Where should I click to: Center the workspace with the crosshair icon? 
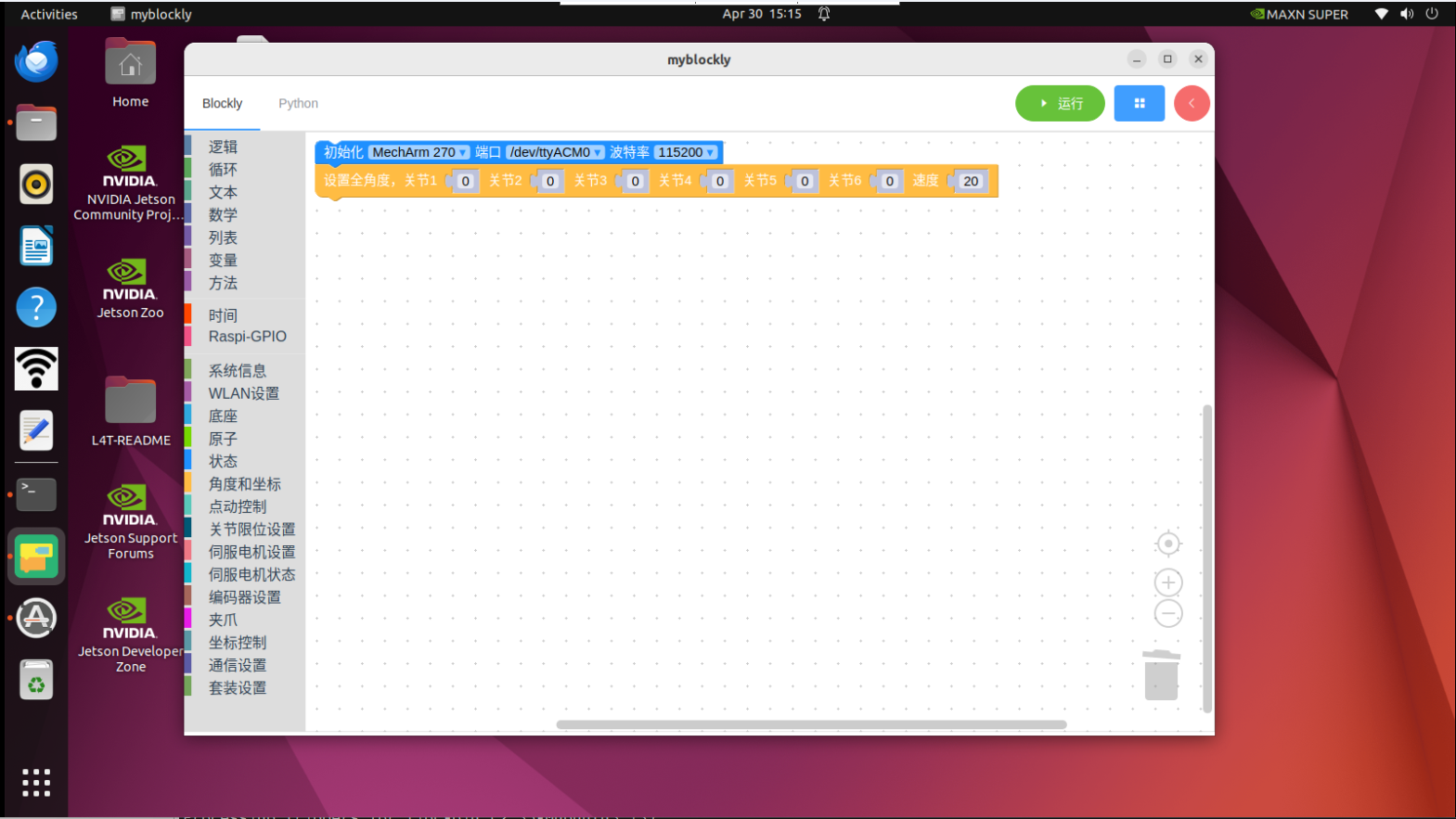(x=1168, y=544)
